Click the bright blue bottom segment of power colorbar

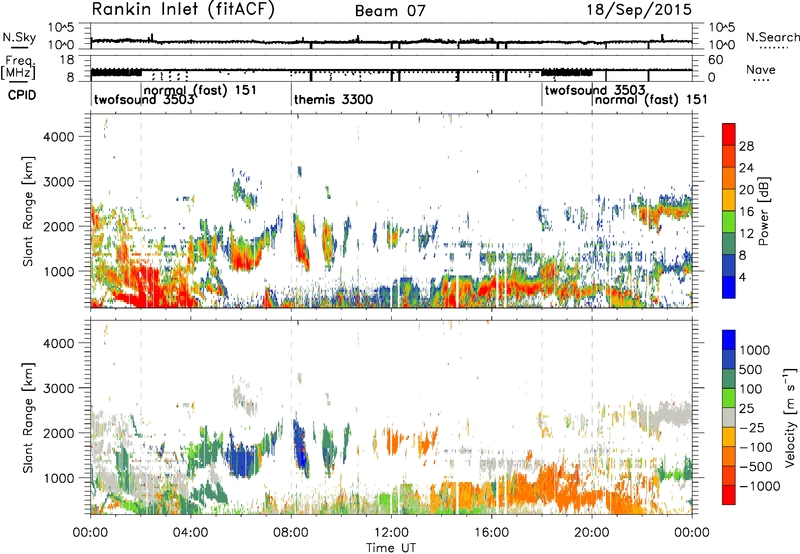point(729,287)
